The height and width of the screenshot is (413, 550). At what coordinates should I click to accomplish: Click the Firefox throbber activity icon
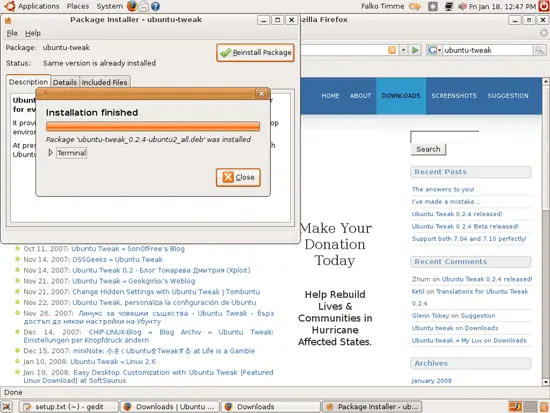544,33
